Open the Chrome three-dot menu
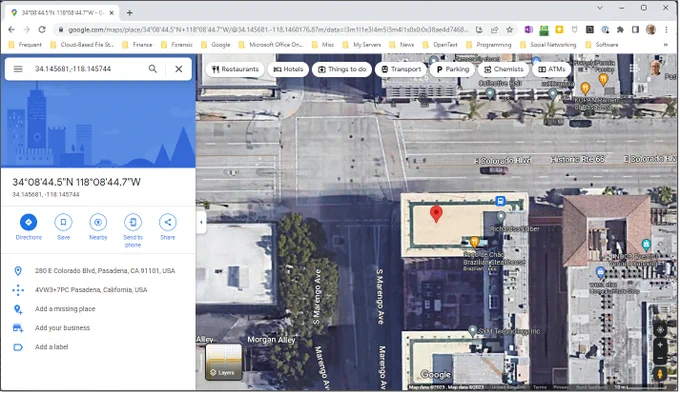Image resolution: width=680 pixels, height=394 pixels. pos(666,29)
